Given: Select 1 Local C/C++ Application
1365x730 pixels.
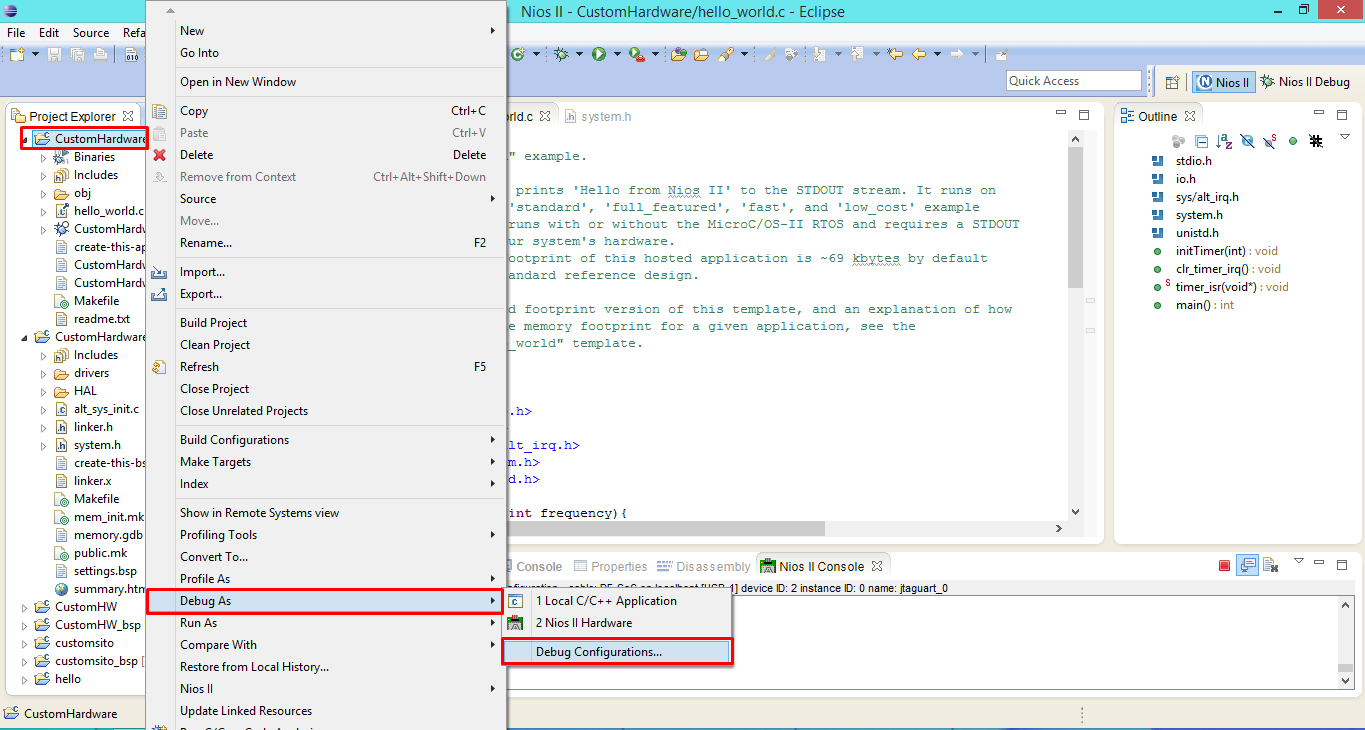Looking at the screenshot, I should coord(618,601).
